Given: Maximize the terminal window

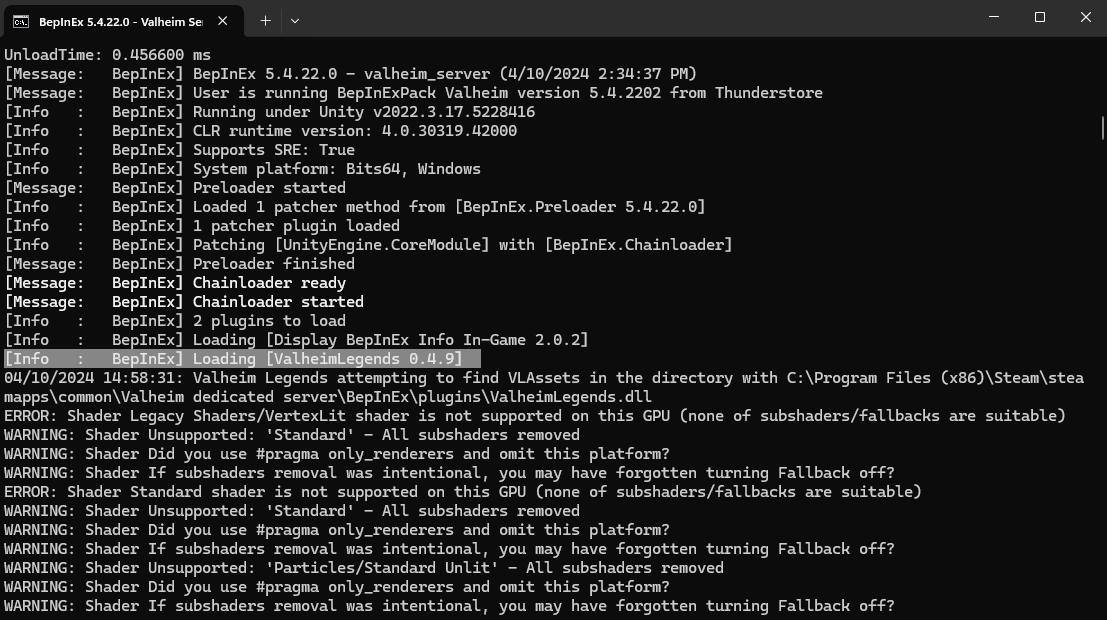Looking at the screenshot, I should pos(1040,18).
